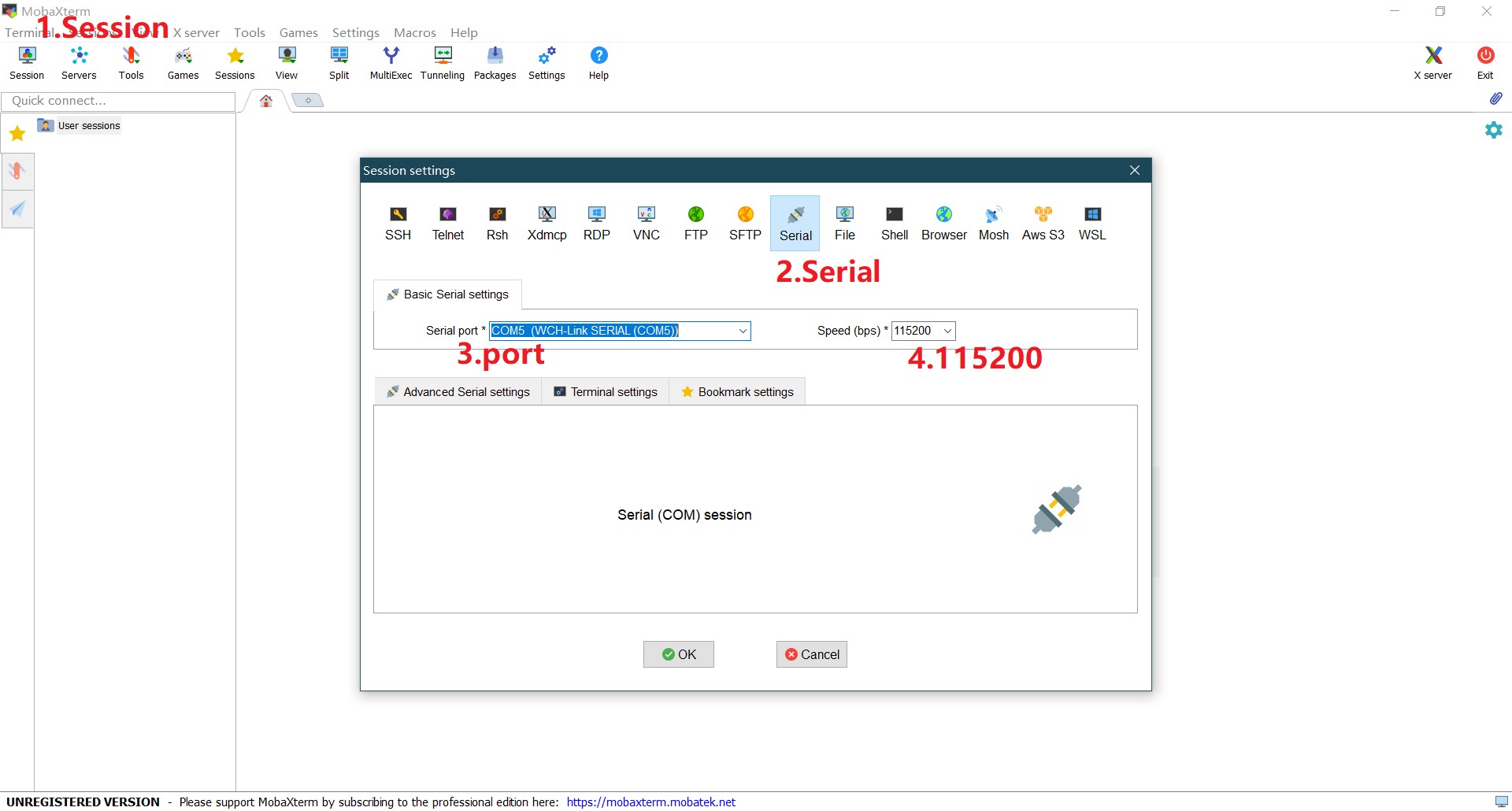Click the MultiExec toolbar icon

391,63
